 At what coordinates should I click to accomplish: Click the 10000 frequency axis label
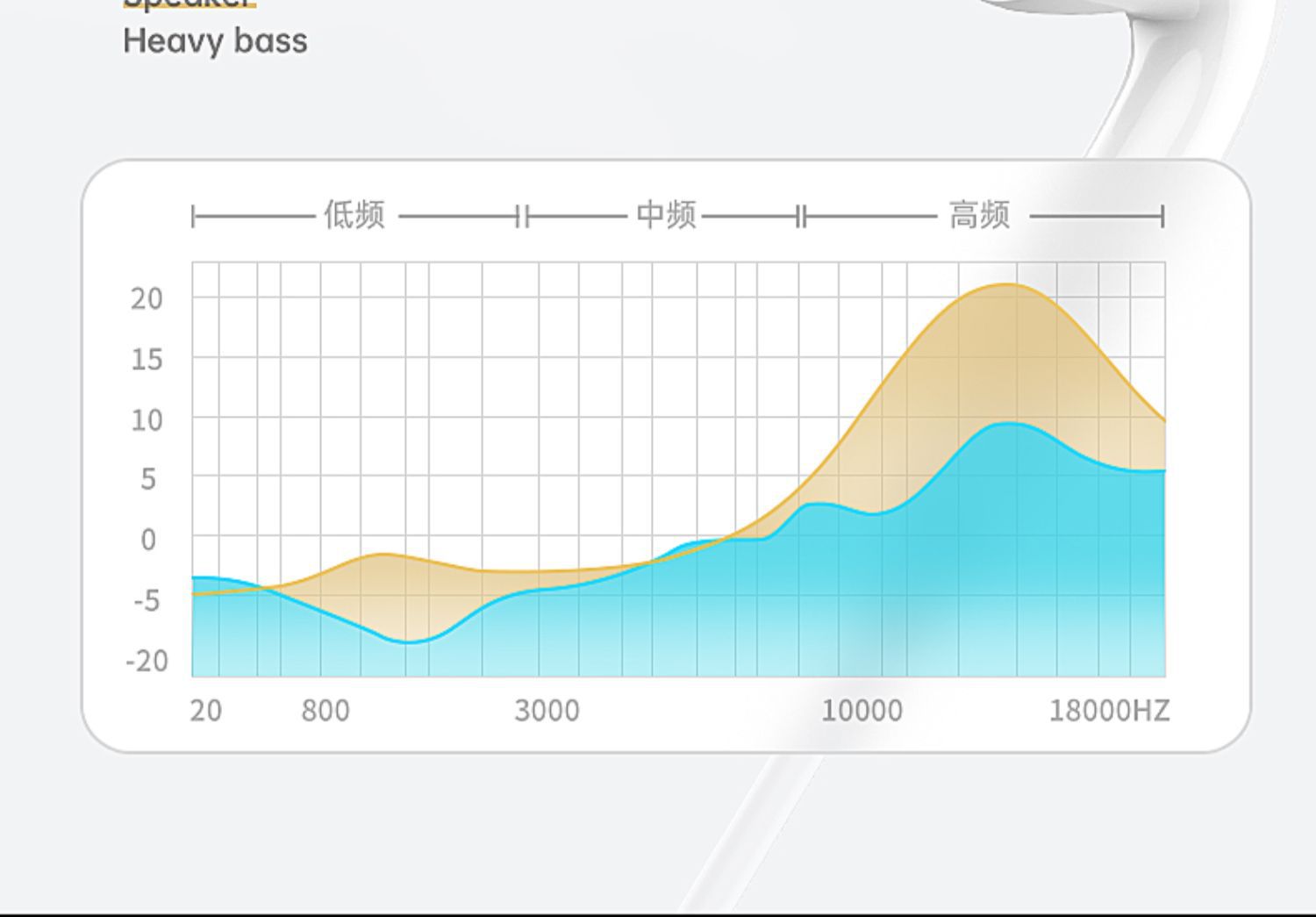click(x=861, y=710)
